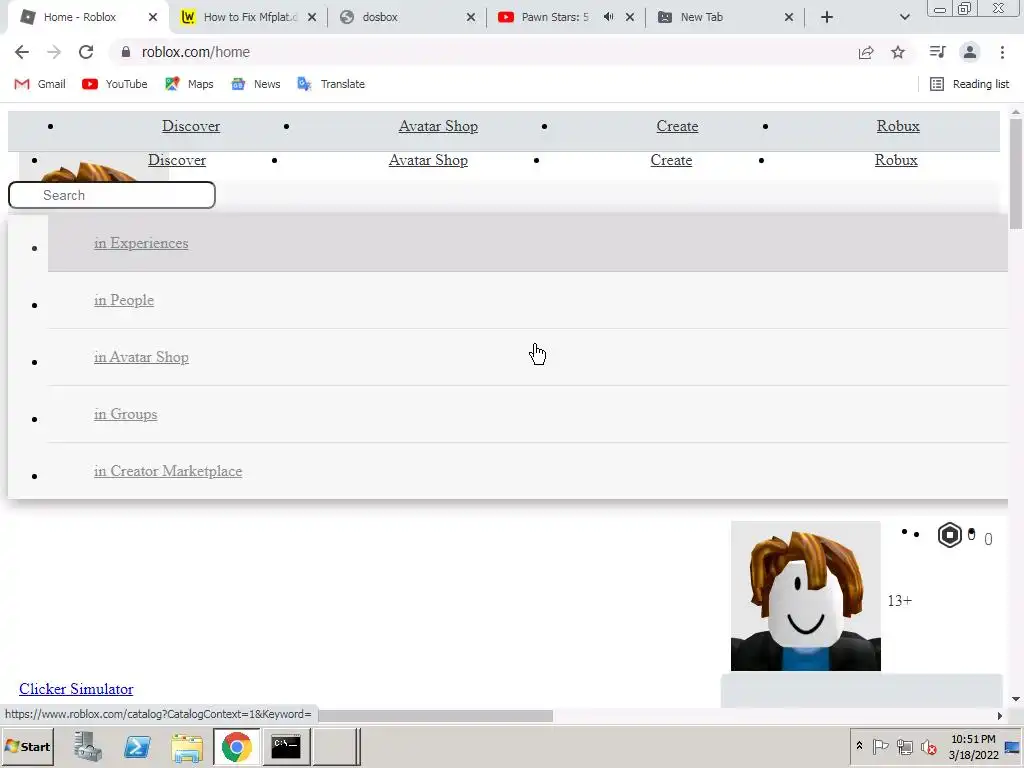Viewport: 1024px width, 768px height.
Task: Click Create in the second nav row
Action: point(671,160)
